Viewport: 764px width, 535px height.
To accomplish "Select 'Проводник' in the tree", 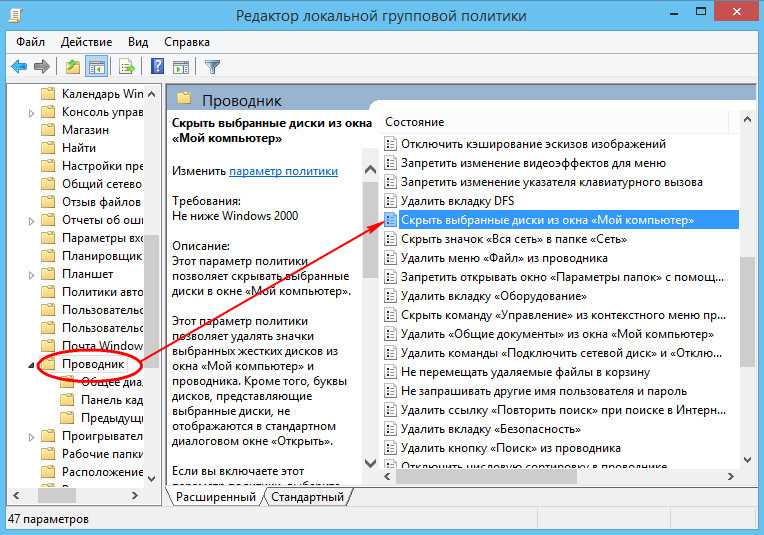I will tap(93, 364).
